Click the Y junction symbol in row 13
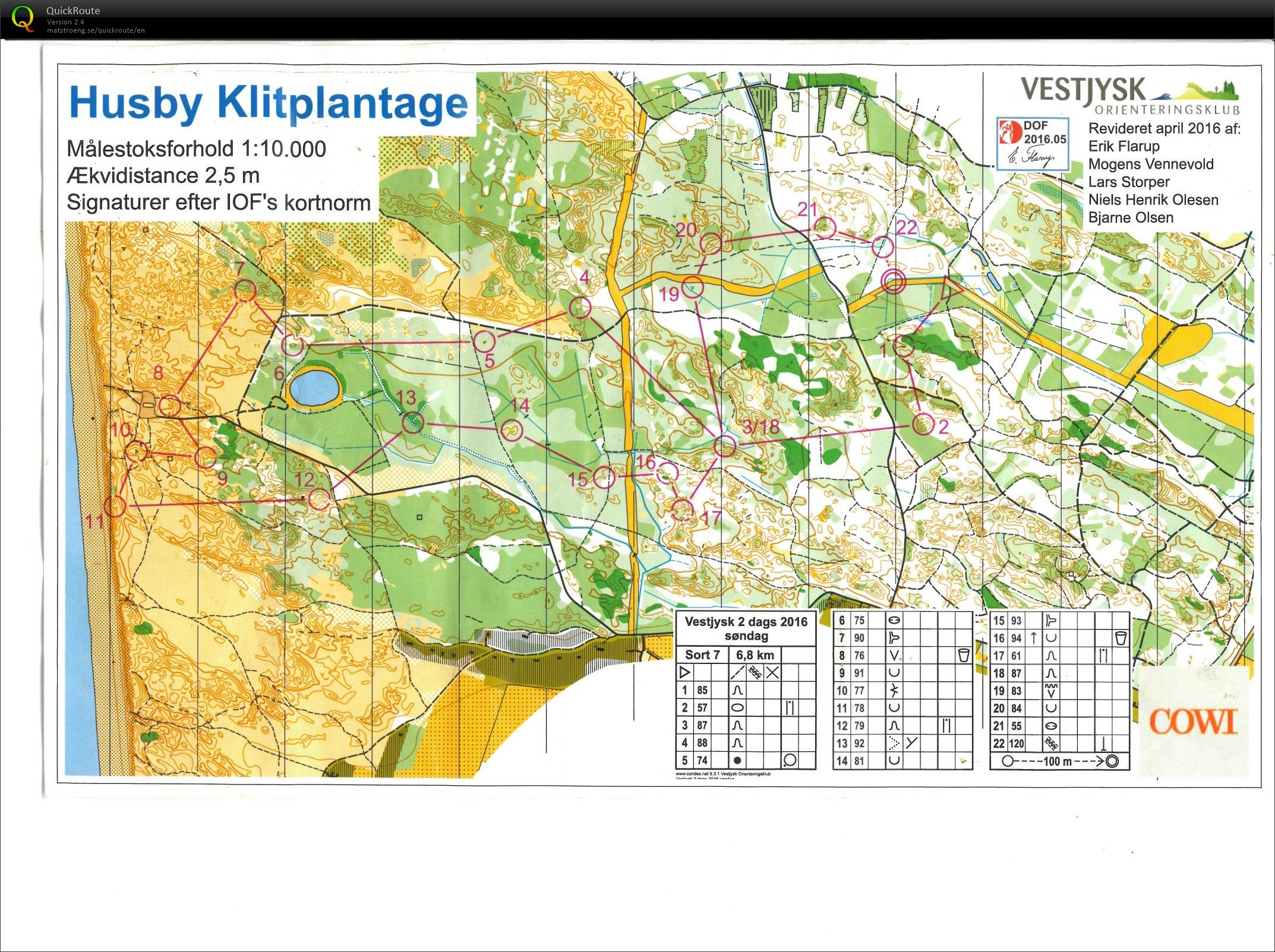1275x952 pixels. [x=912, y=743]
